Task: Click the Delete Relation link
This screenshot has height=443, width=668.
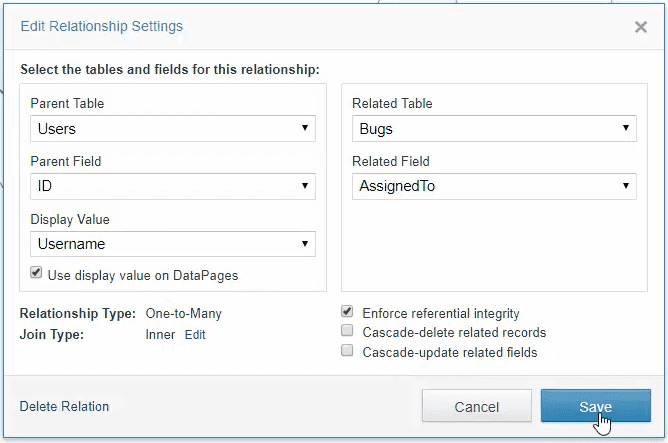Action: pyautogui.click(x=64, y=406)
